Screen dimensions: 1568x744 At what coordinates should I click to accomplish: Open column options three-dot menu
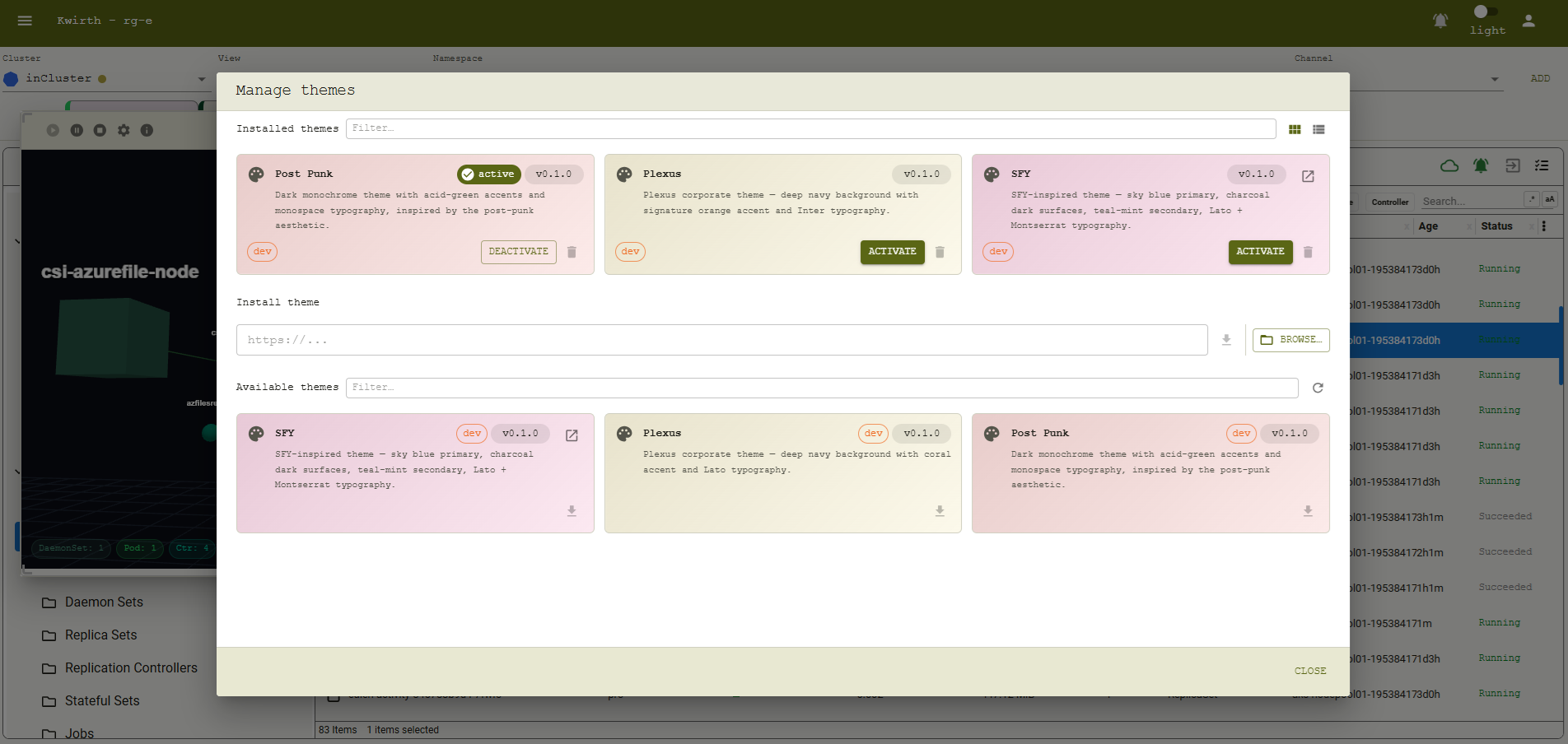1544,226
